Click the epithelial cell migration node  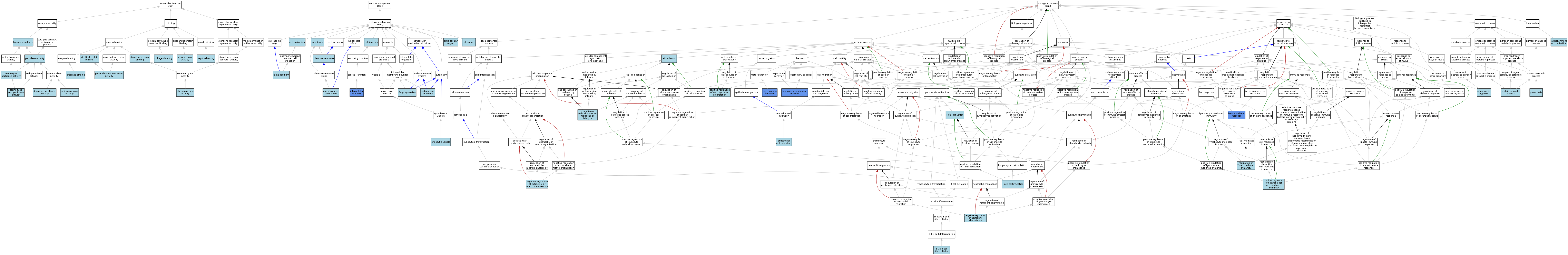click(783, 114)
